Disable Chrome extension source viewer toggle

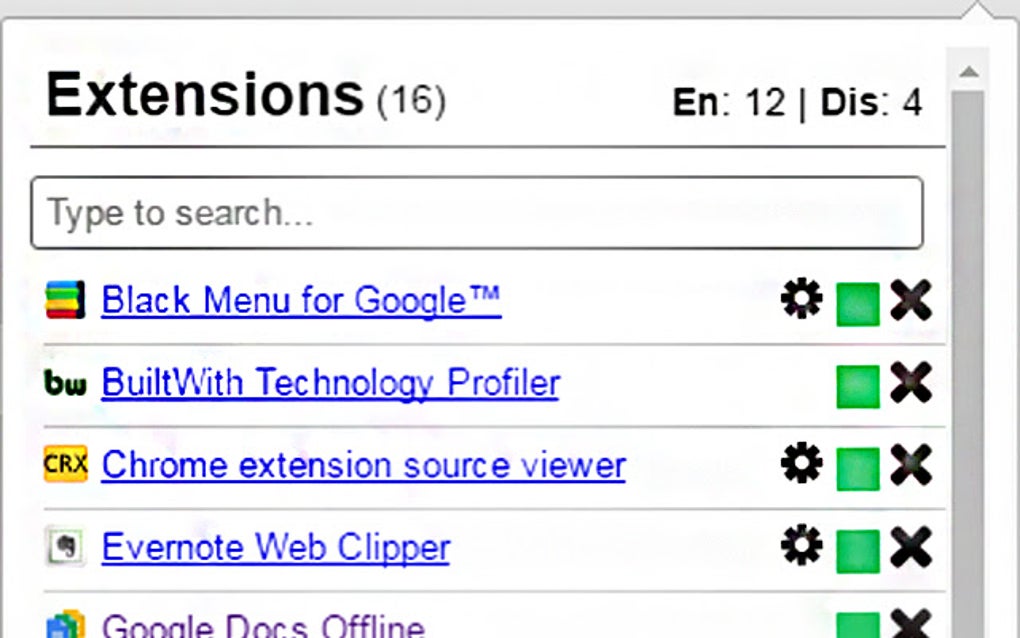[x=858, y=468]
